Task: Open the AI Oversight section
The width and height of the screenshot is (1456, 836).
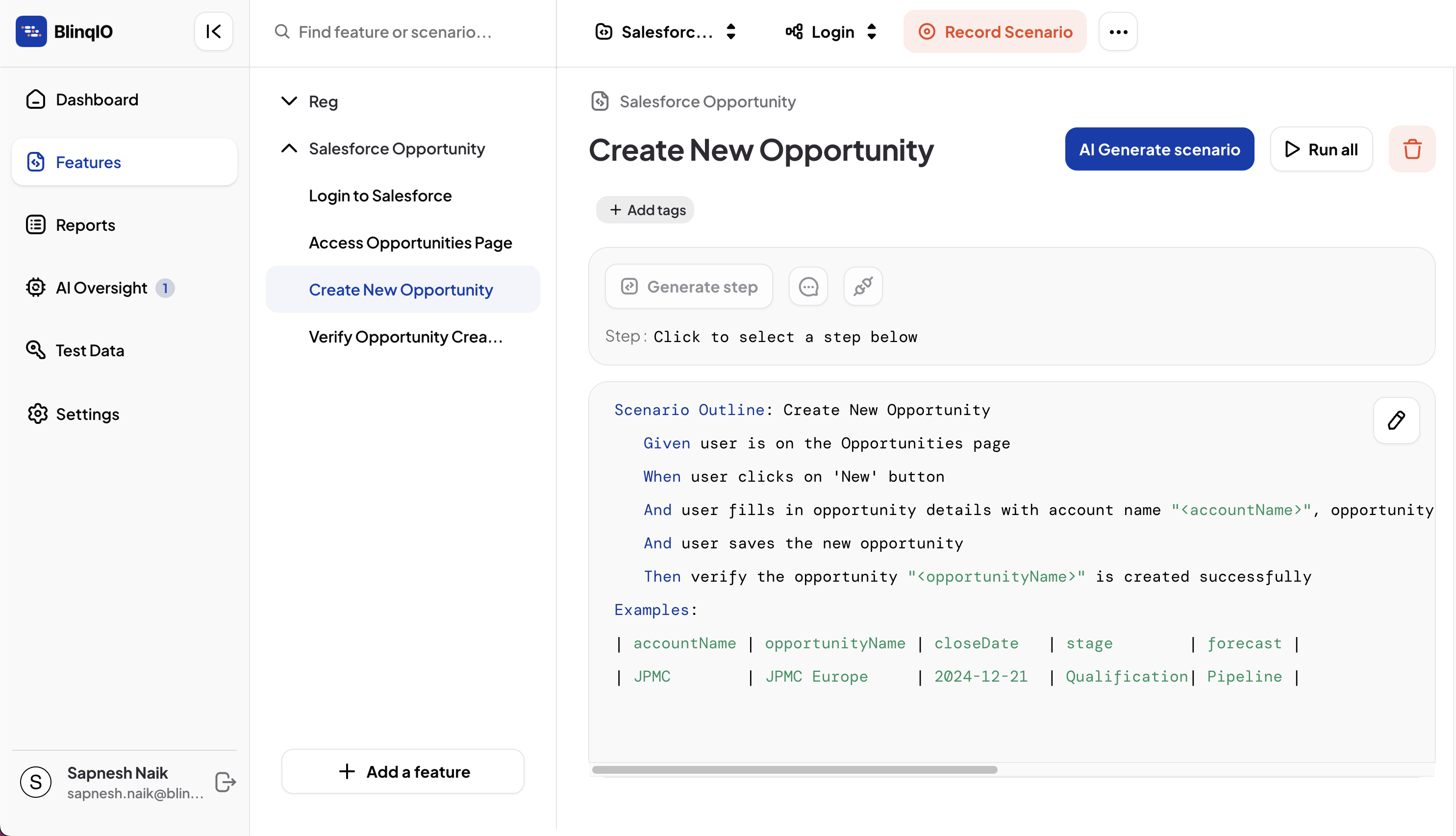Action: tap(101, 288)
